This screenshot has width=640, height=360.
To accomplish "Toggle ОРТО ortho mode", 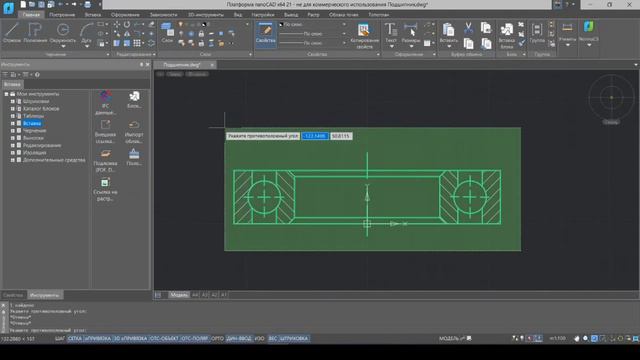I will click(x=217, y=338).
